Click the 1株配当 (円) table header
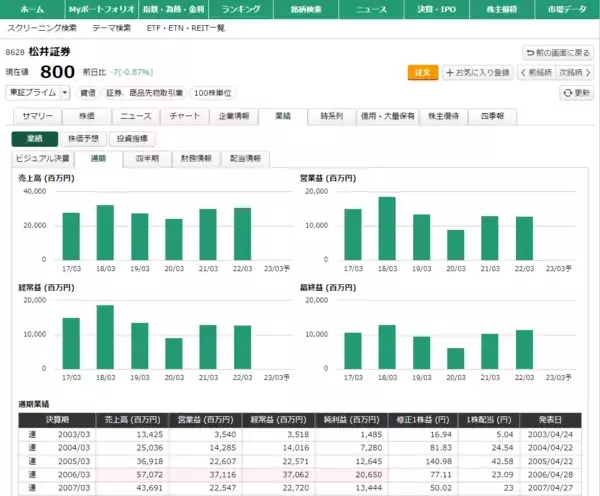 pos(489,420)
